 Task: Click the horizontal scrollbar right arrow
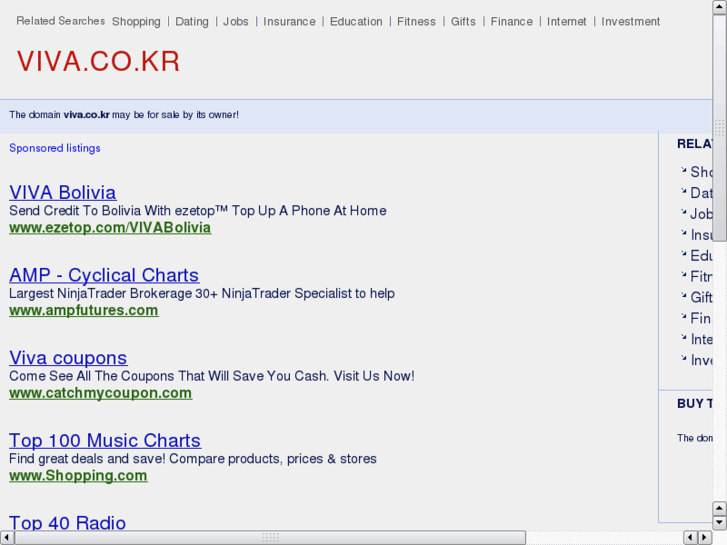(x=705, y=538)
